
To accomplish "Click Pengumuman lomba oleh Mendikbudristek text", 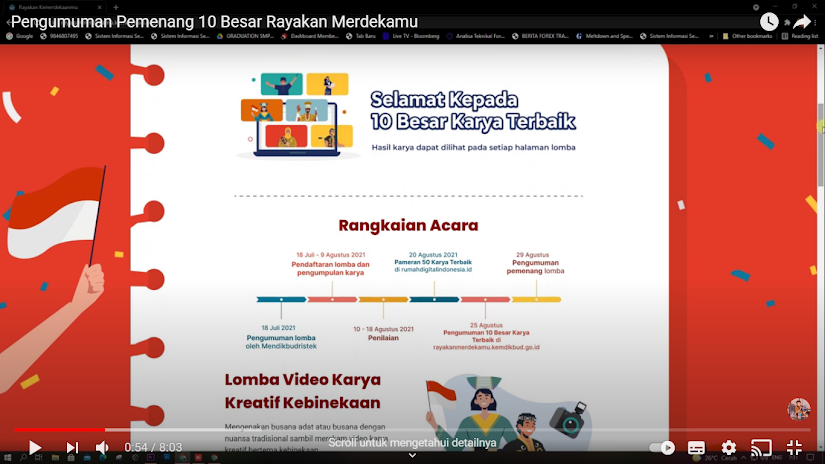I will 281,342.
